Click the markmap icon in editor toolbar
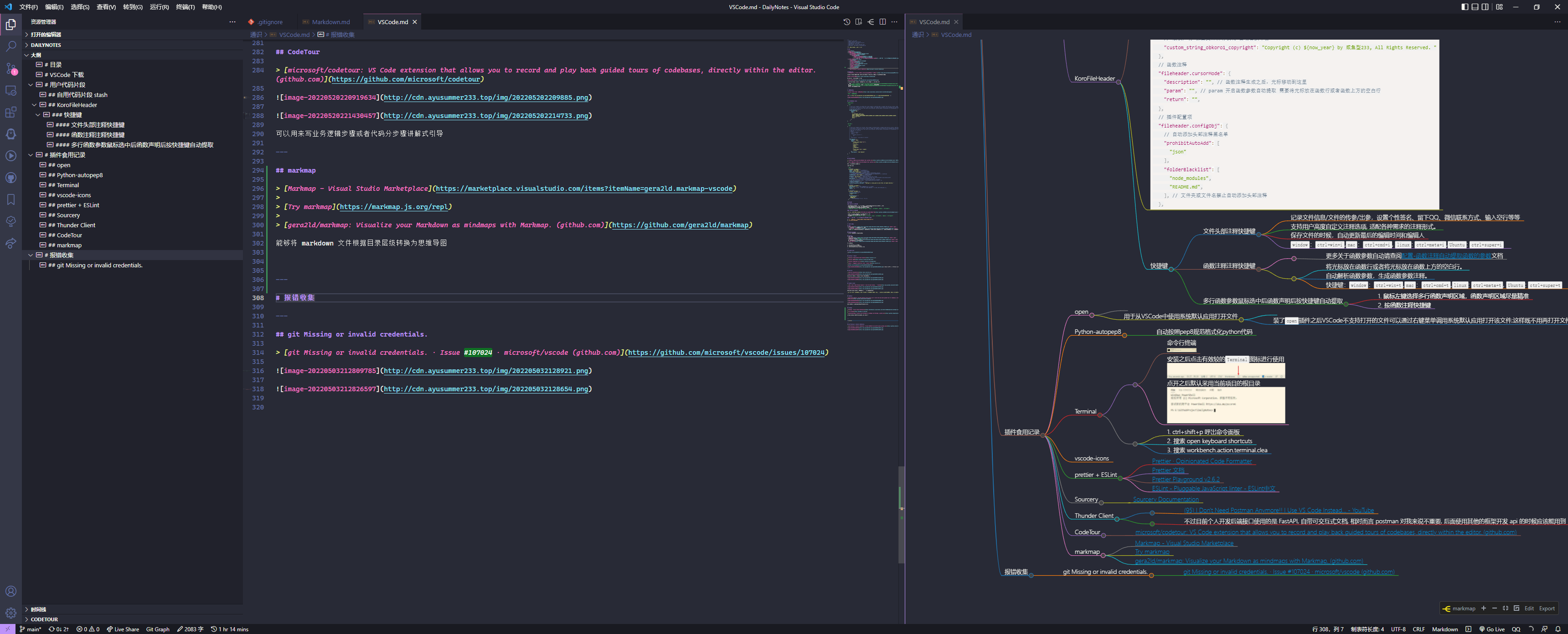The height and width of the screenshot is (634, 1568). [871, 22]
